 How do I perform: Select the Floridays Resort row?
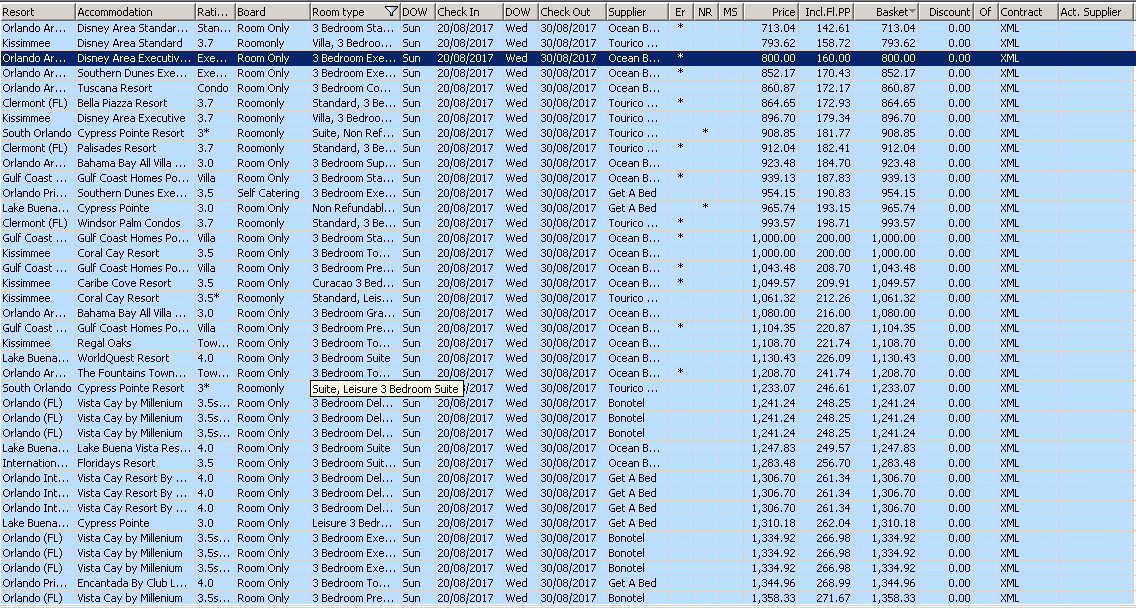[x=568, y=463]
